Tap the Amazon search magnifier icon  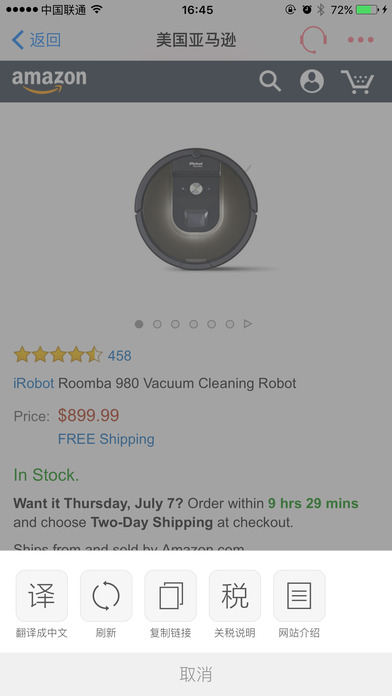coord(270,81)
